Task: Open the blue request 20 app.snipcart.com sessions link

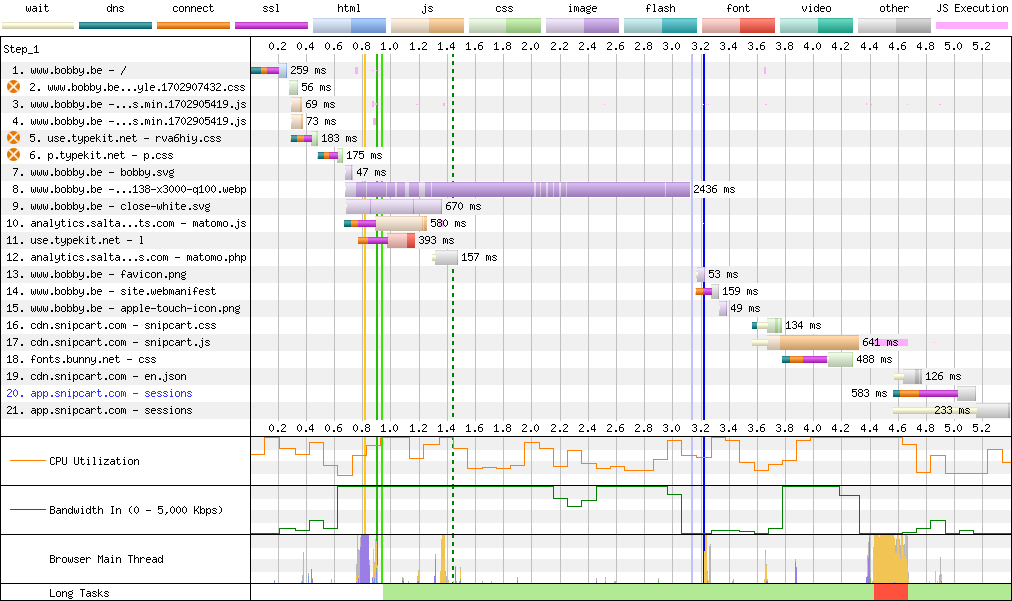Action: coord(99,393)
